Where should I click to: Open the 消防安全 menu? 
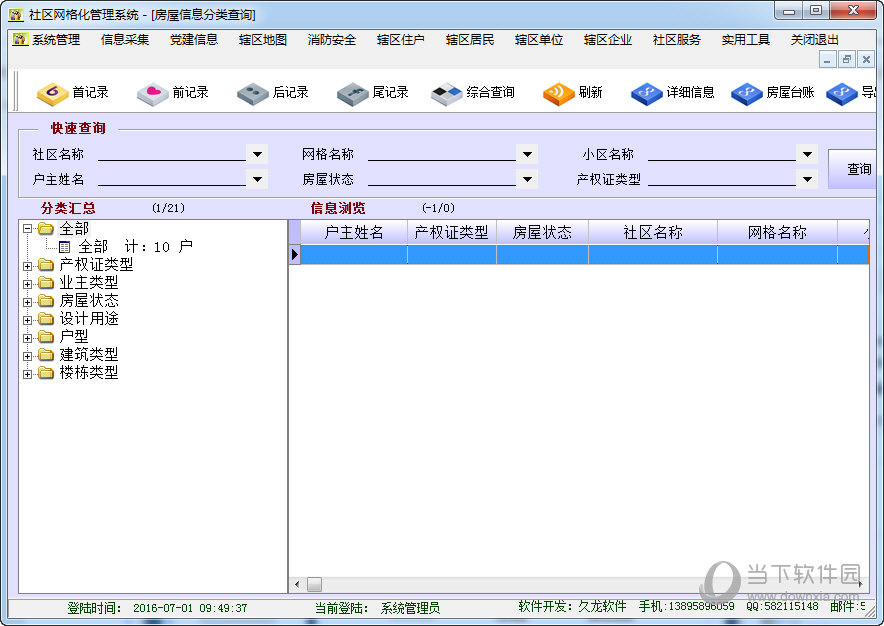click(332, 39)
